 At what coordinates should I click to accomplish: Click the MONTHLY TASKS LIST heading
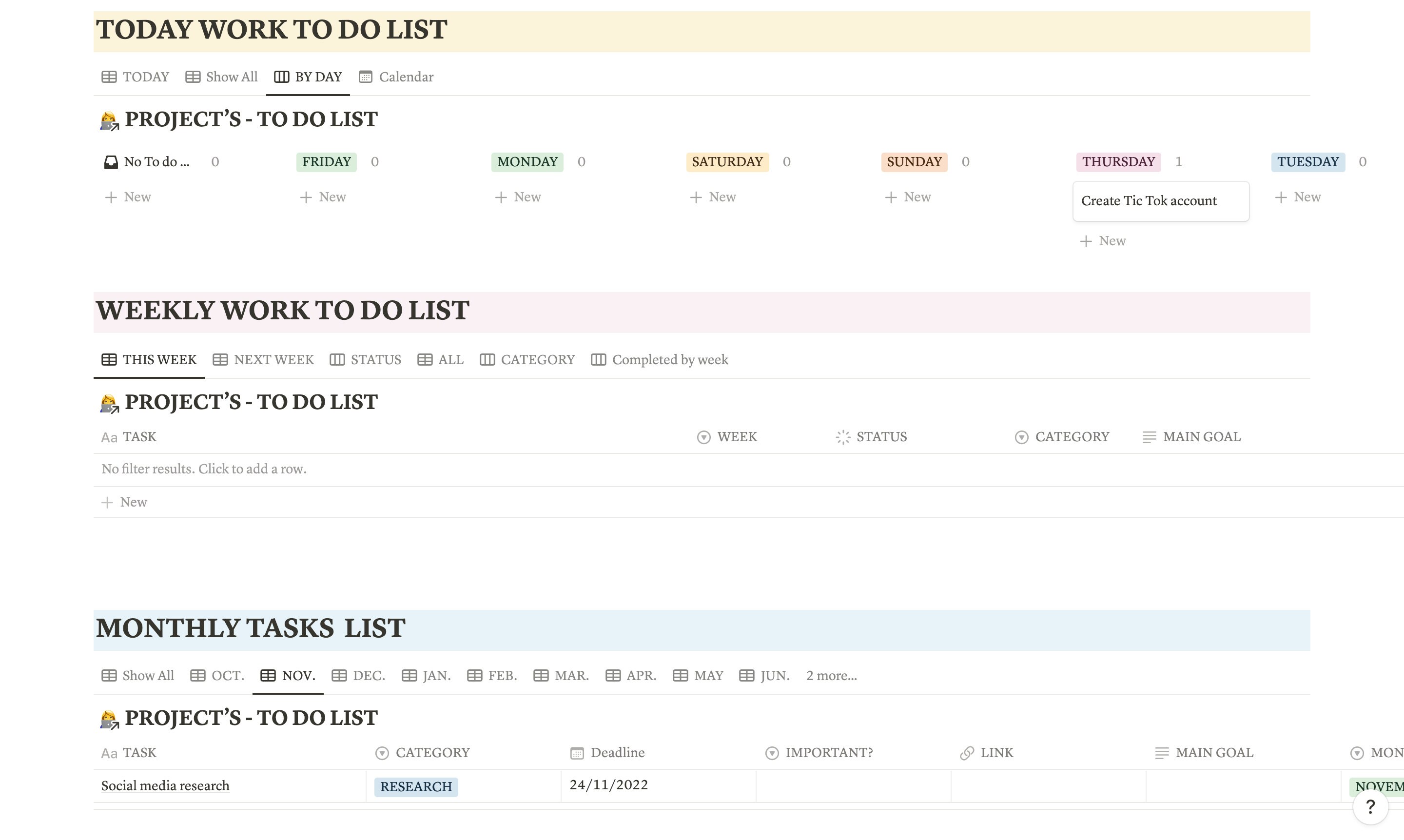(251, 629)
